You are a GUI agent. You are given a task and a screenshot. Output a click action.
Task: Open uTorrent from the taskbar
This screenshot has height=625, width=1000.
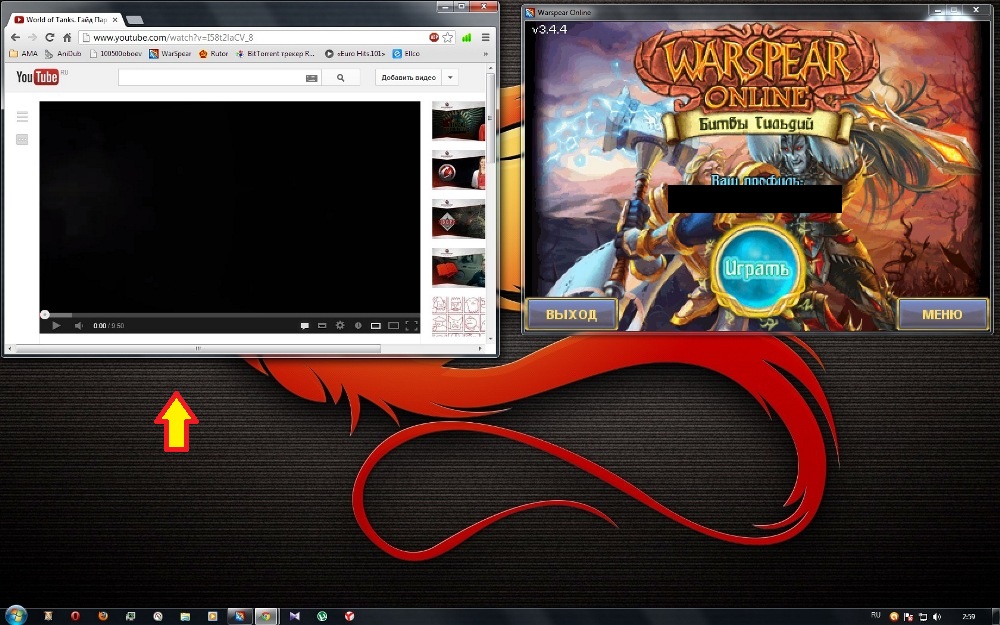point(322,616)
